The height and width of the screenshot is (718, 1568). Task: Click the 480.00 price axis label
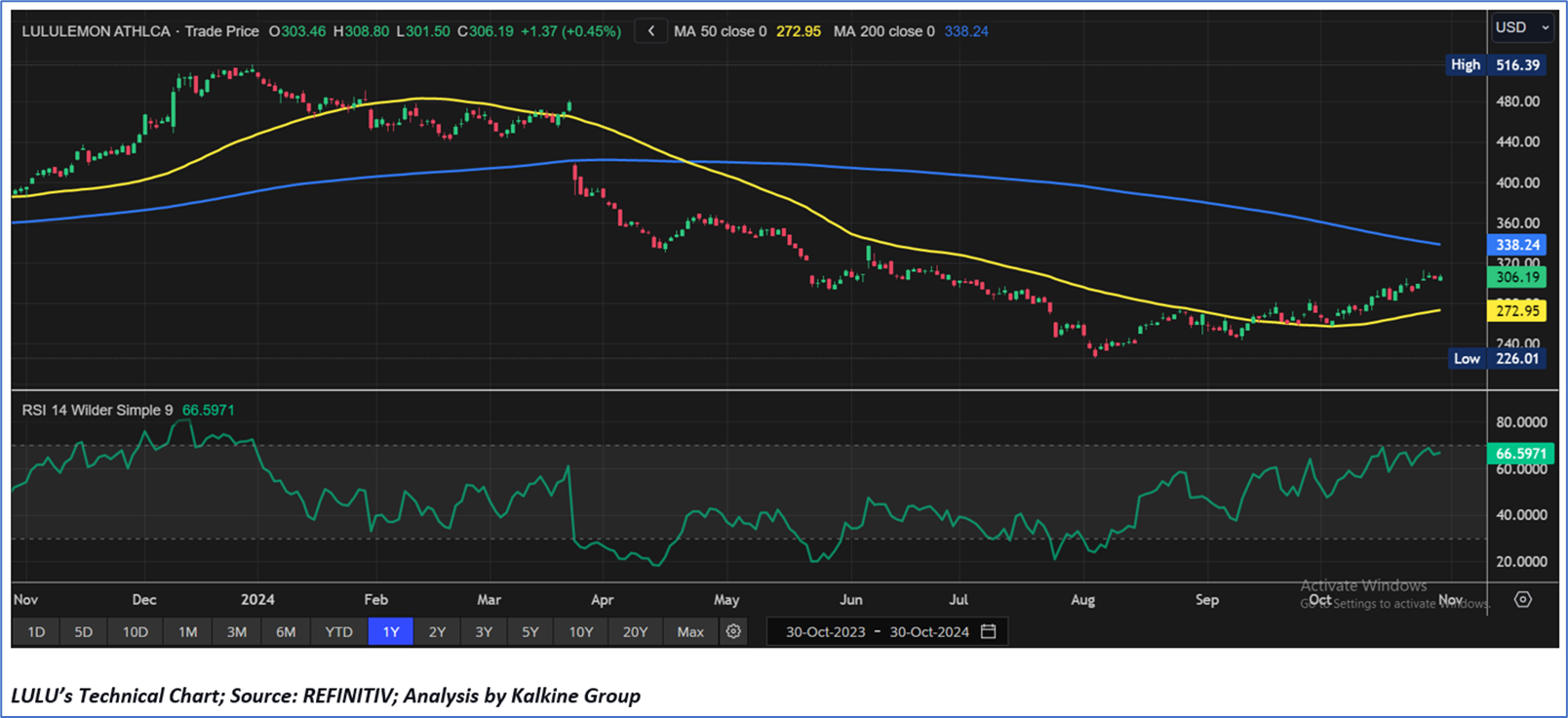click(x=1518, y=101)
